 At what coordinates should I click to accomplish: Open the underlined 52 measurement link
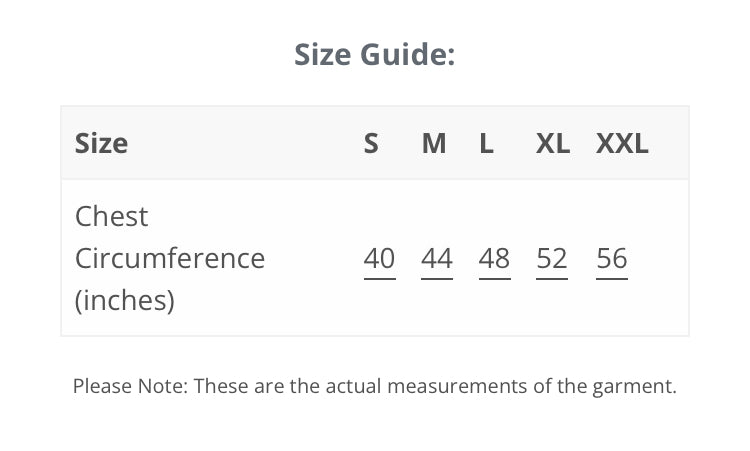tap(552, 259)
